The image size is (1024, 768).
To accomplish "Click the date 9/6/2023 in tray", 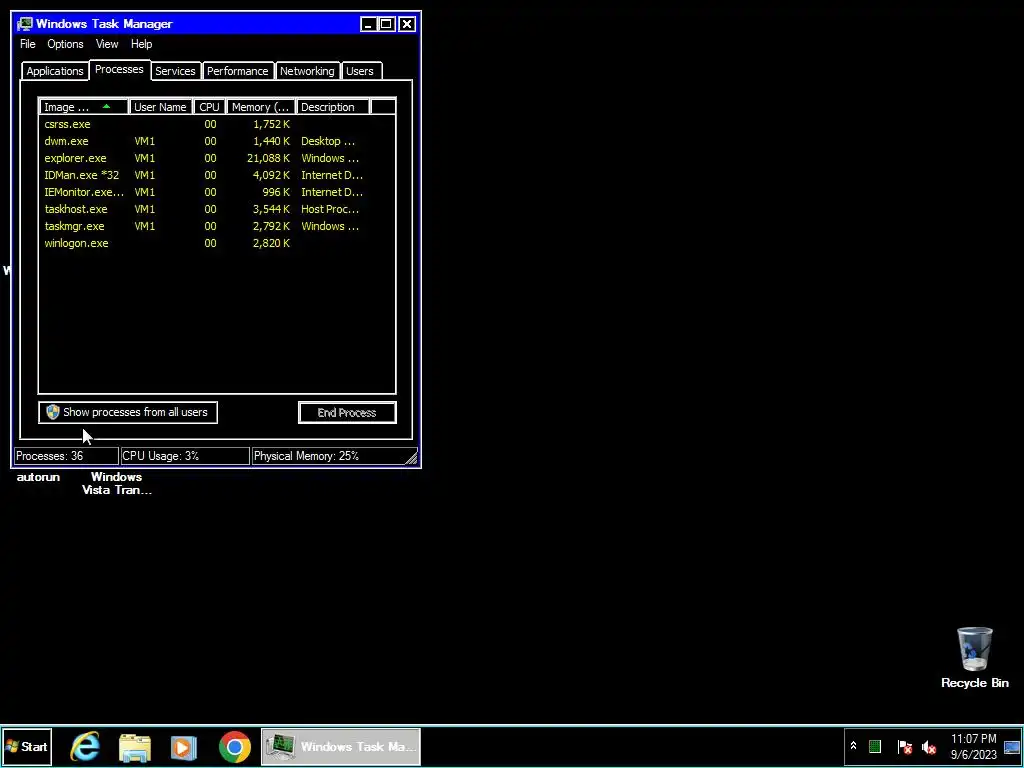I will coord(974,755).
